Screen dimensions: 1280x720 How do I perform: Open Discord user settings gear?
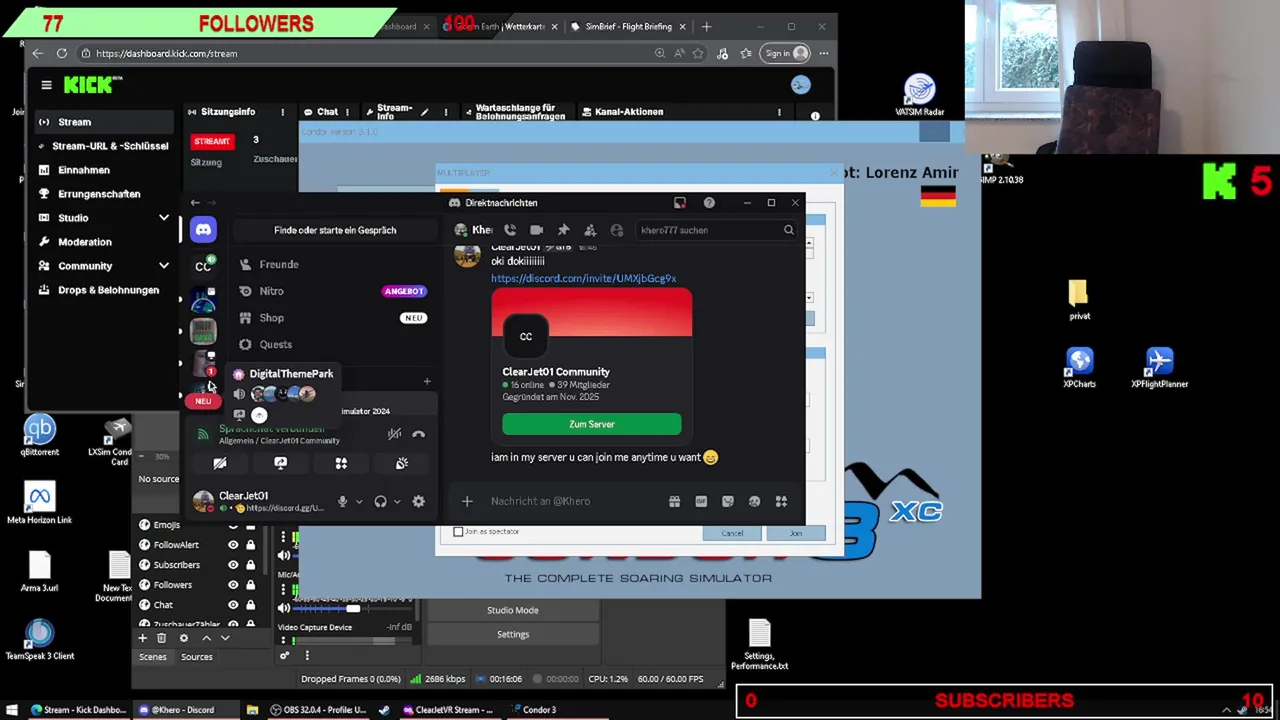coord(419,501)
